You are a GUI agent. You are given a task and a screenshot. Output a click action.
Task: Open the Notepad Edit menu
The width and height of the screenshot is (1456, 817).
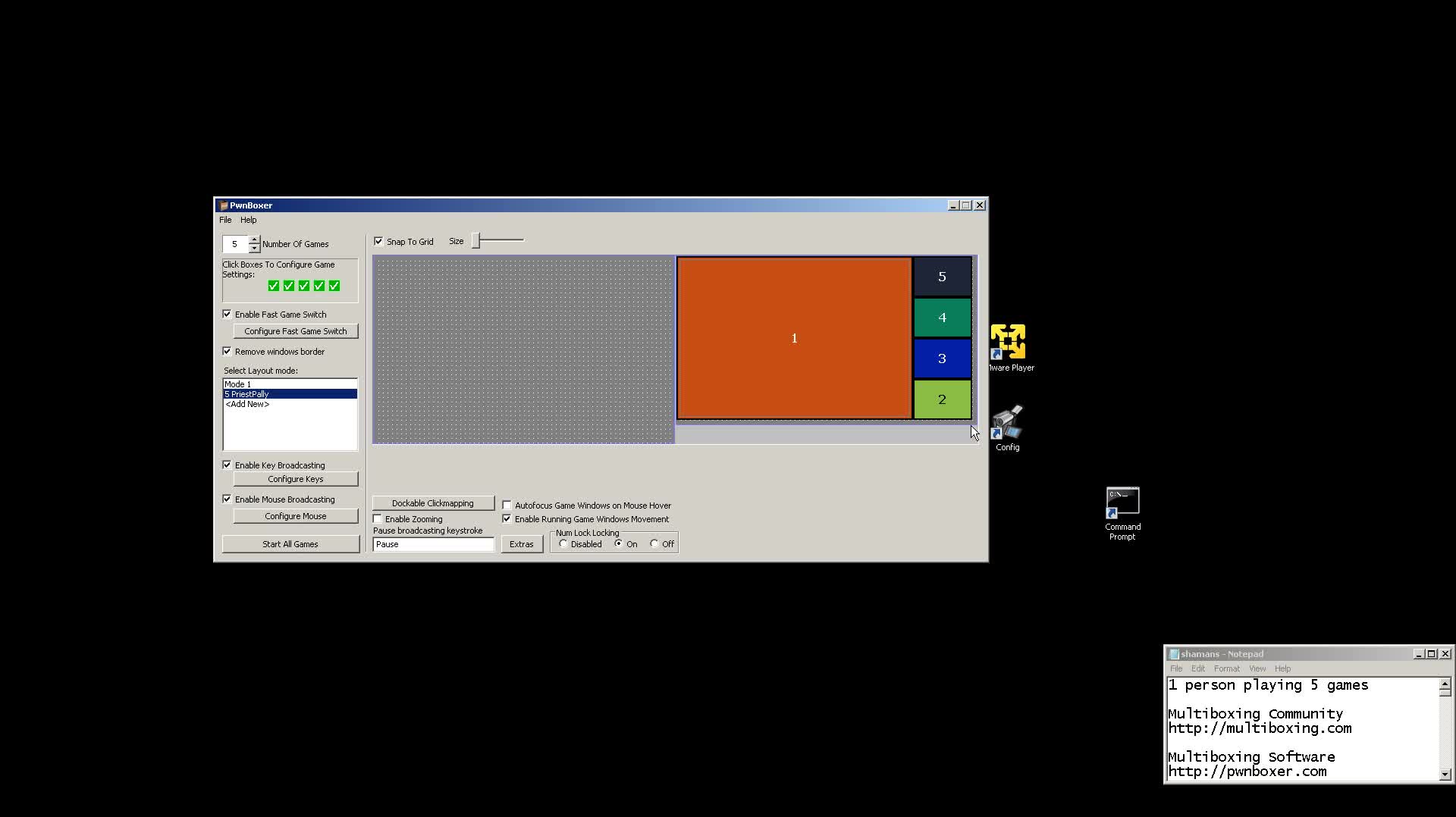pos(1198,668)
